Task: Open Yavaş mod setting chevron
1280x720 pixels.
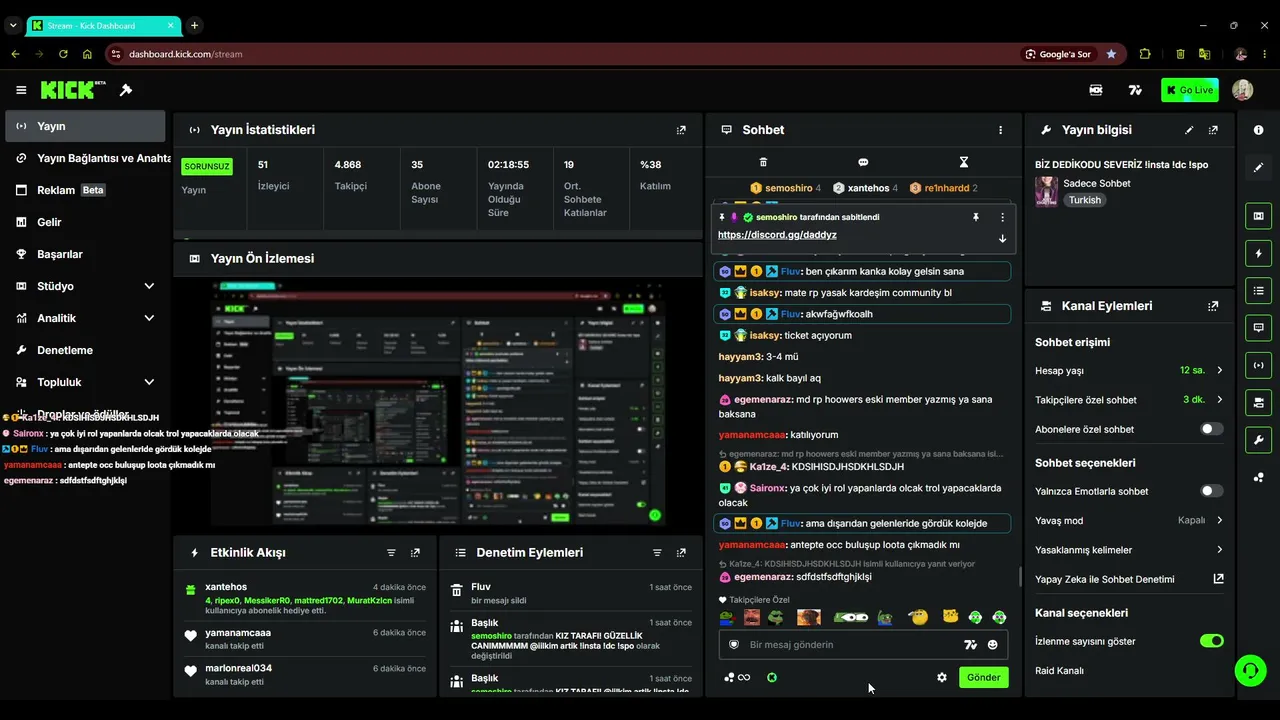Action: [1219, 520]
